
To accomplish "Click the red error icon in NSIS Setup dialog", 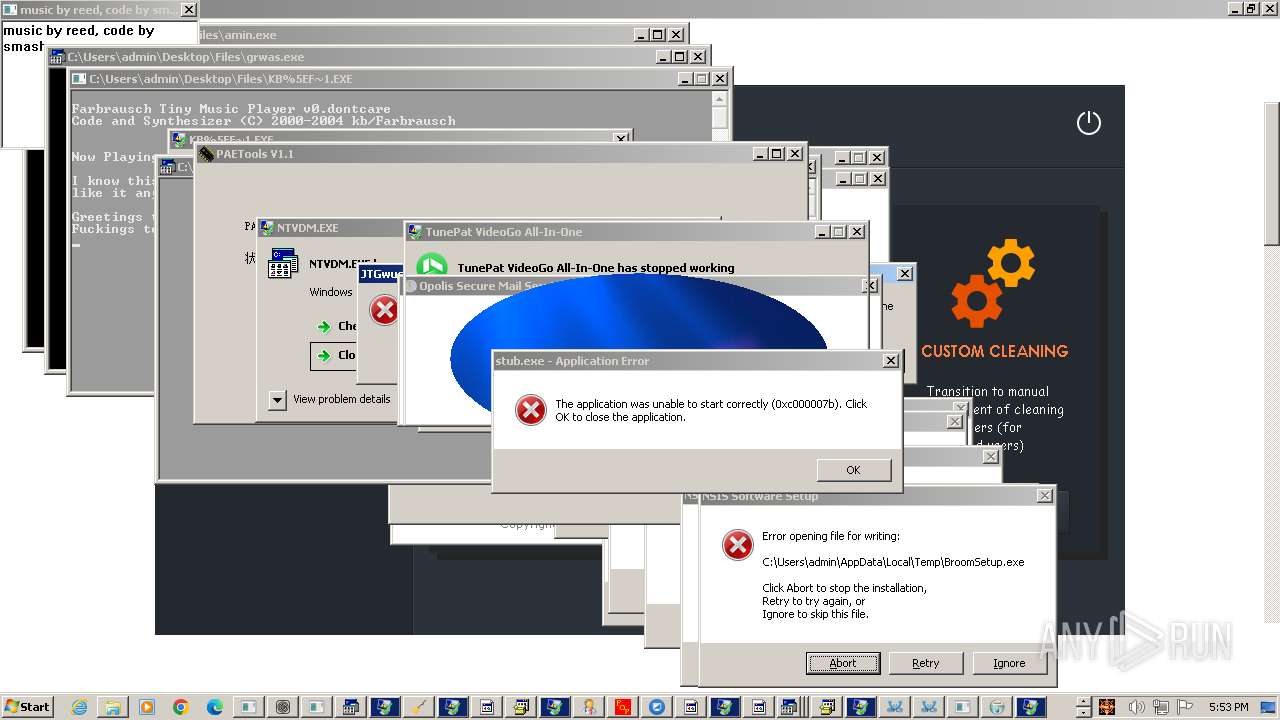I will click(738, 544).
